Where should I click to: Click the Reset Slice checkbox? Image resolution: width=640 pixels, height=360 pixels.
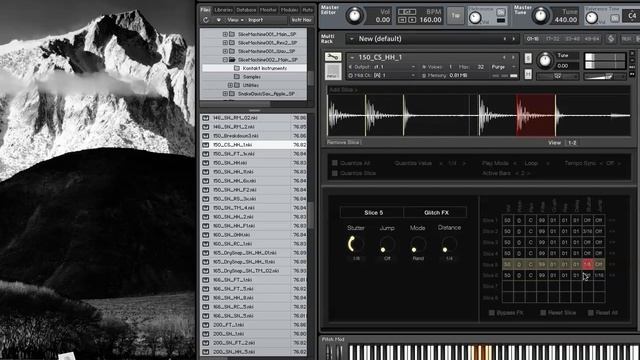[x=543, y=313]
